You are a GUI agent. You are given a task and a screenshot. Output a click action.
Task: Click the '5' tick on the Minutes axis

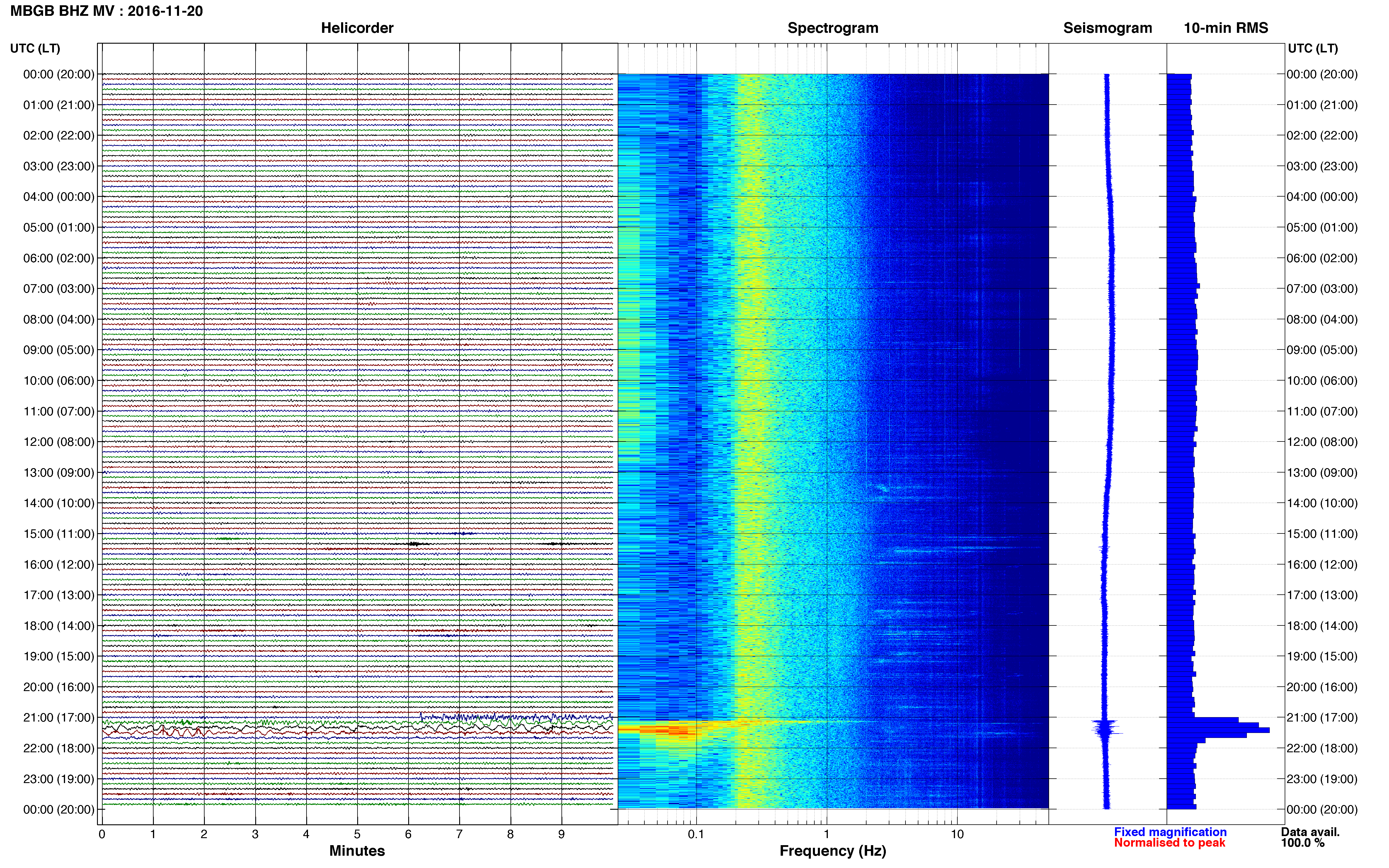pos(357,834)
